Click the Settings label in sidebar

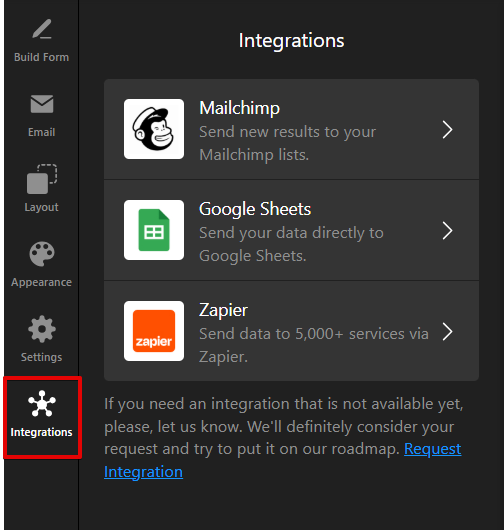point(42,357)
